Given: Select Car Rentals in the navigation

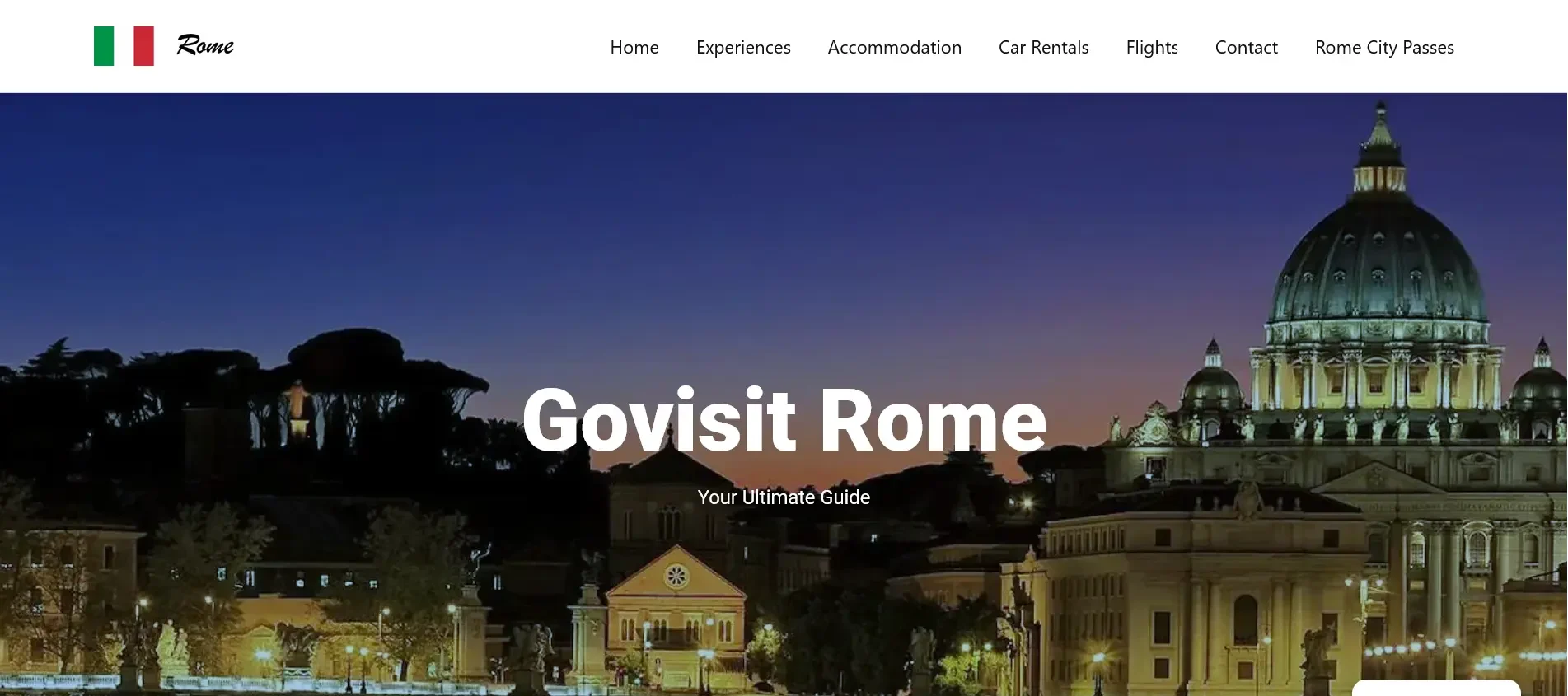Looking at the screenshot, I should [x=1044, y=48].
